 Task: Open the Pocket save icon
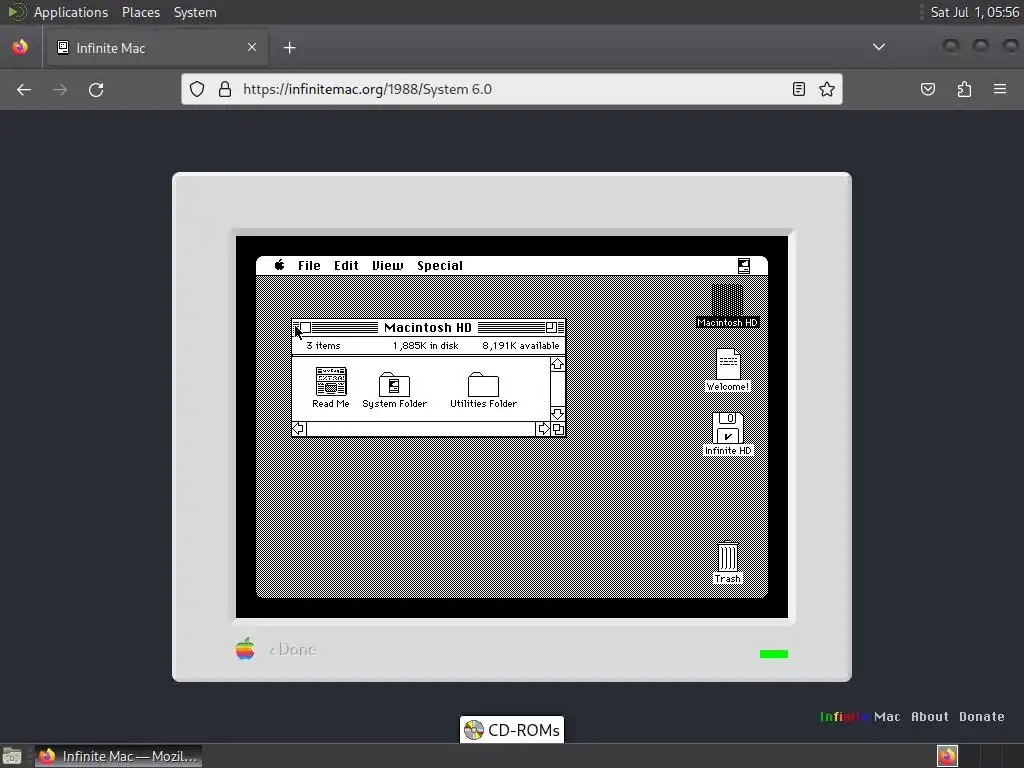pos(927,89)
